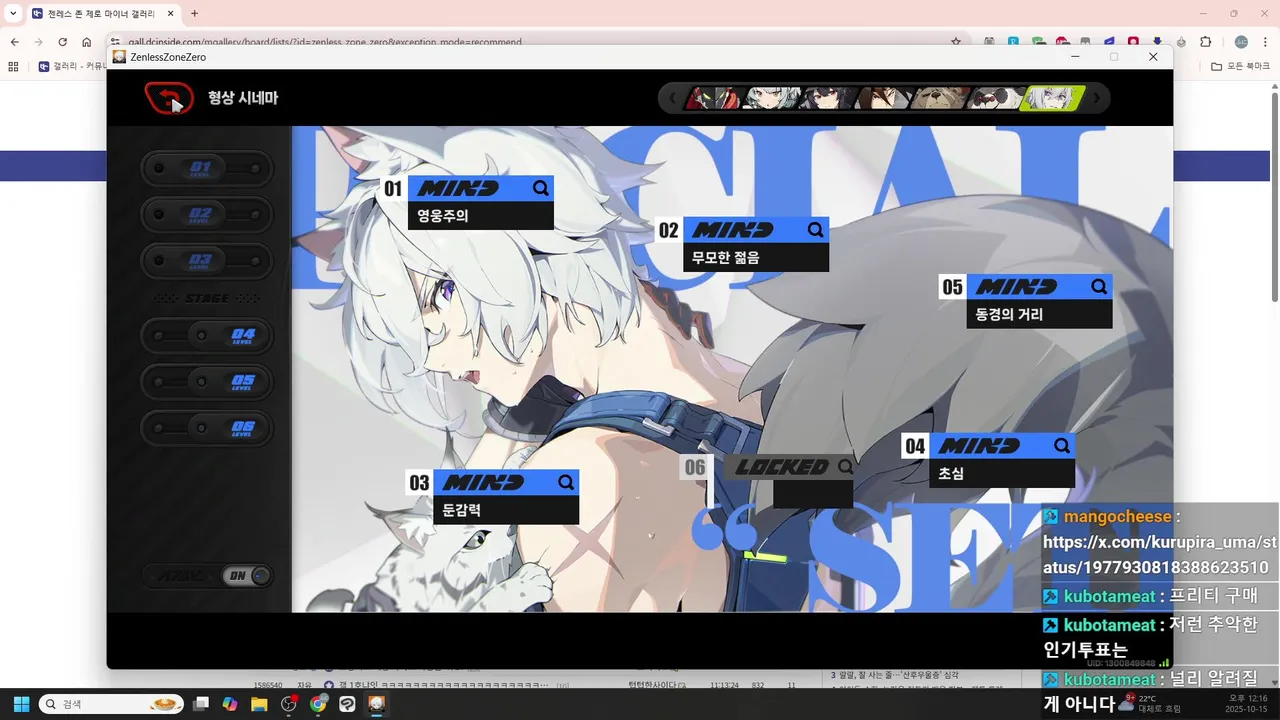1280x720 pixels.
Task: Open the 영웅주의 mind label
Action: tap(481, 216)
